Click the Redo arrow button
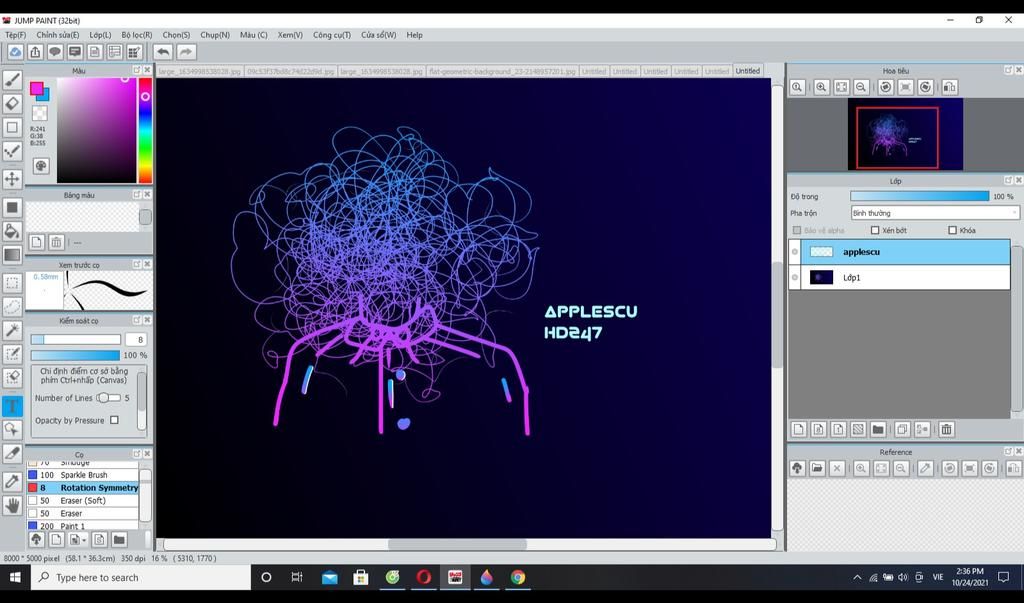Viewport: 1024px width, 603px height. 185,52
